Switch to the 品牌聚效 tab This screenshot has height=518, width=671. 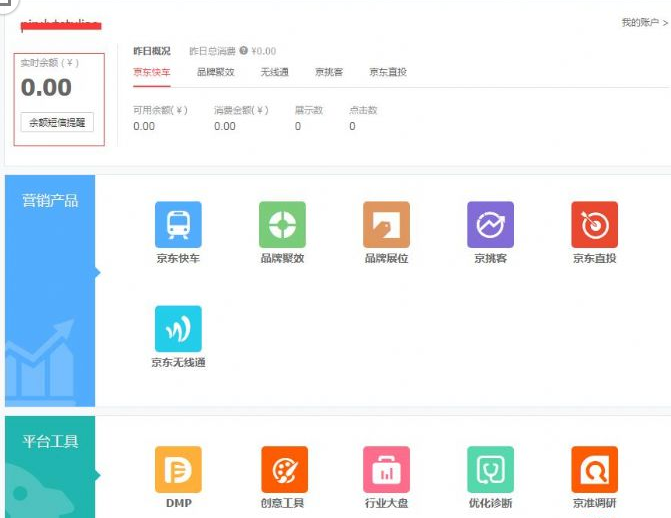coord(216,72)
